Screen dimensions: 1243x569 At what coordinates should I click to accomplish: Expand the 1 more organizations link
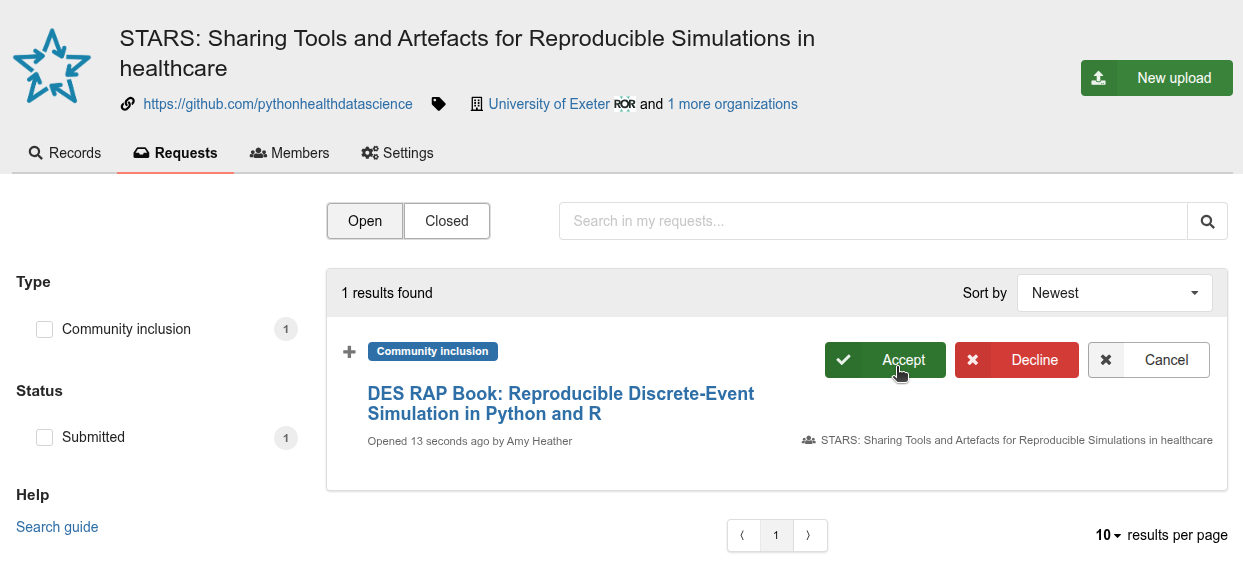click(732, 104)
